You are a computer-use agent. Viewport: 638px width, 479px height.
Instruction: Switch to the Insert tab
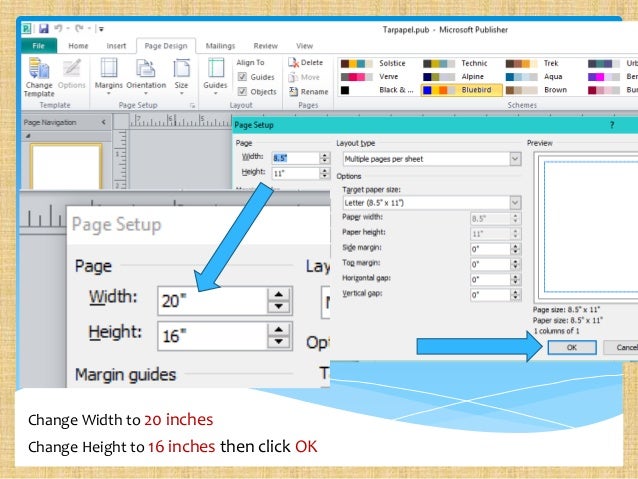(x=116, y=46)
